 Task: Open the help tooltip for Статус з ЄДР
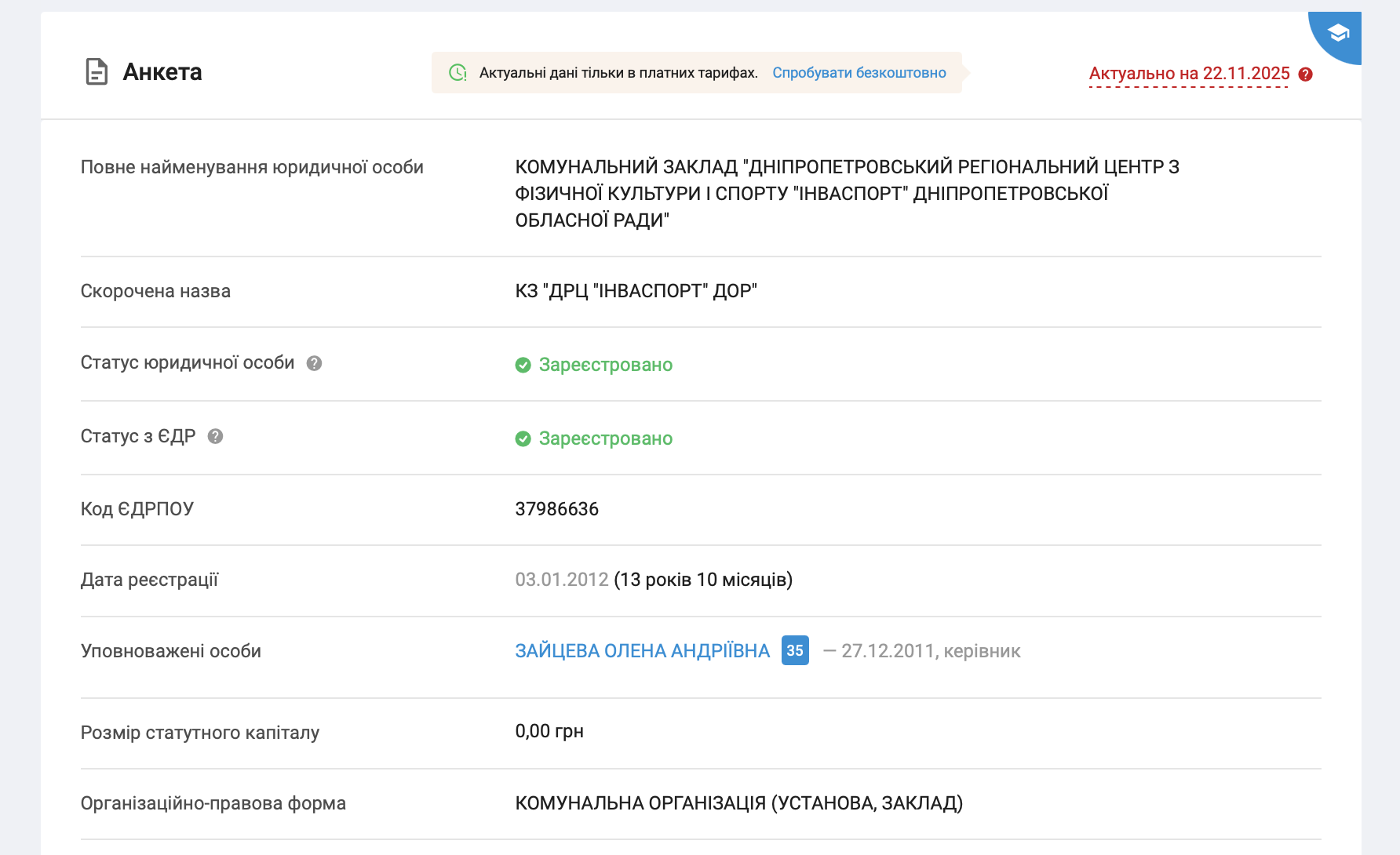(215, 436)
